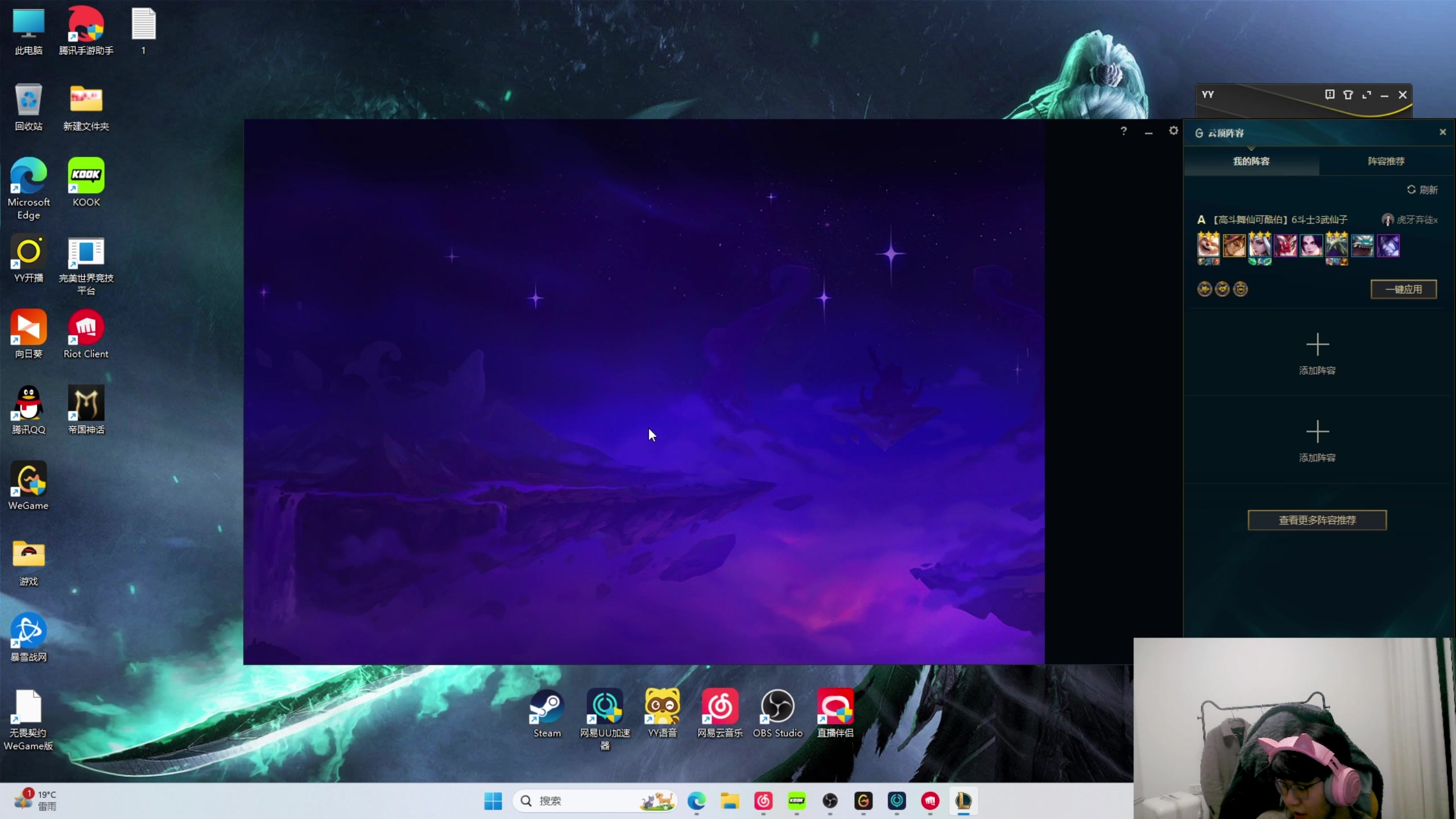Click the third gold augment badge

click(x=1240, y=289)
